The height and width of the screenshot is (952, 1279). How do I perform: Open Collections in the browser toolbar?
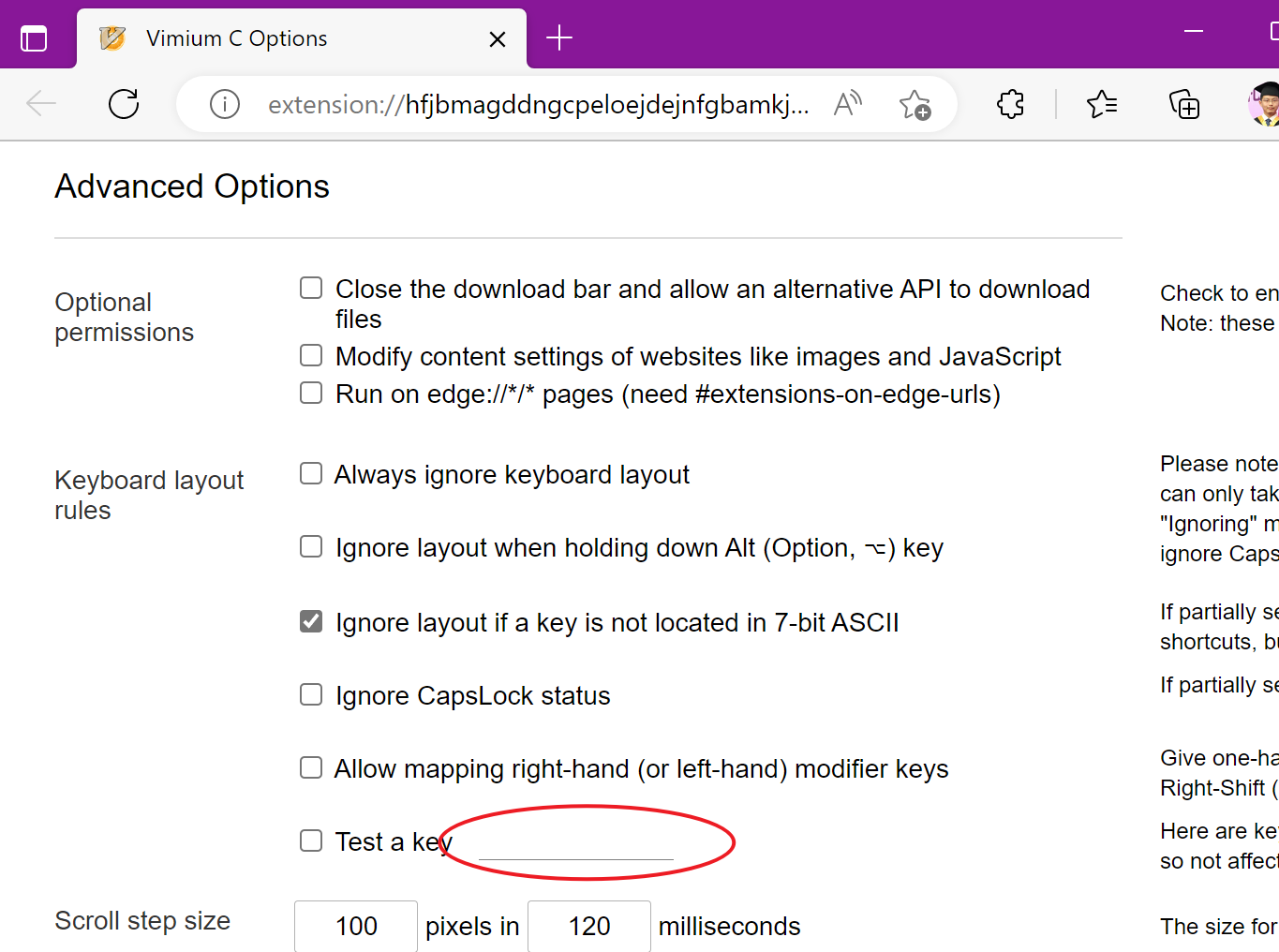click(x=1184, y=104)
